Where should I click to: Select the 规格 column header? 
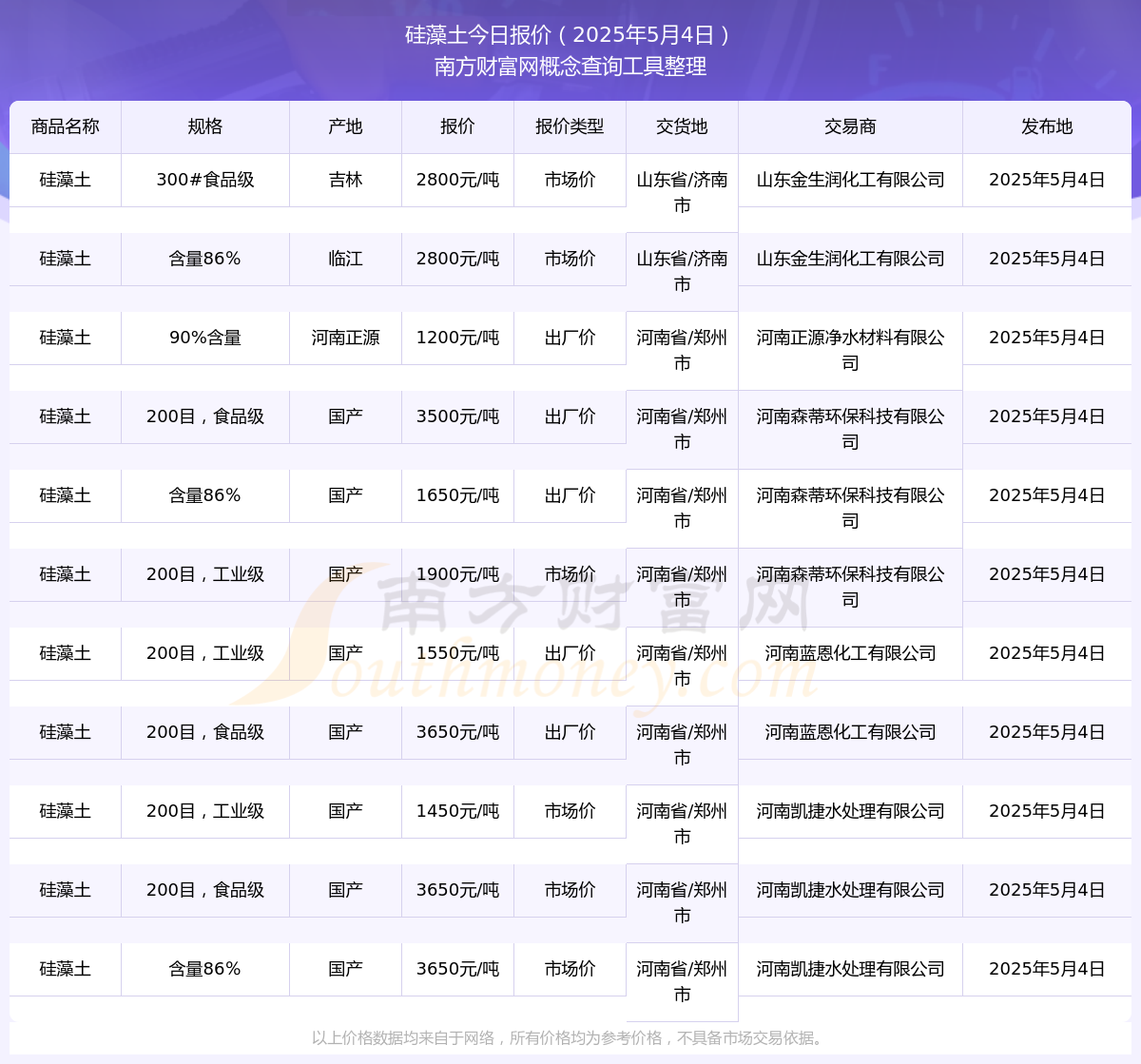(x=205, y=126)
